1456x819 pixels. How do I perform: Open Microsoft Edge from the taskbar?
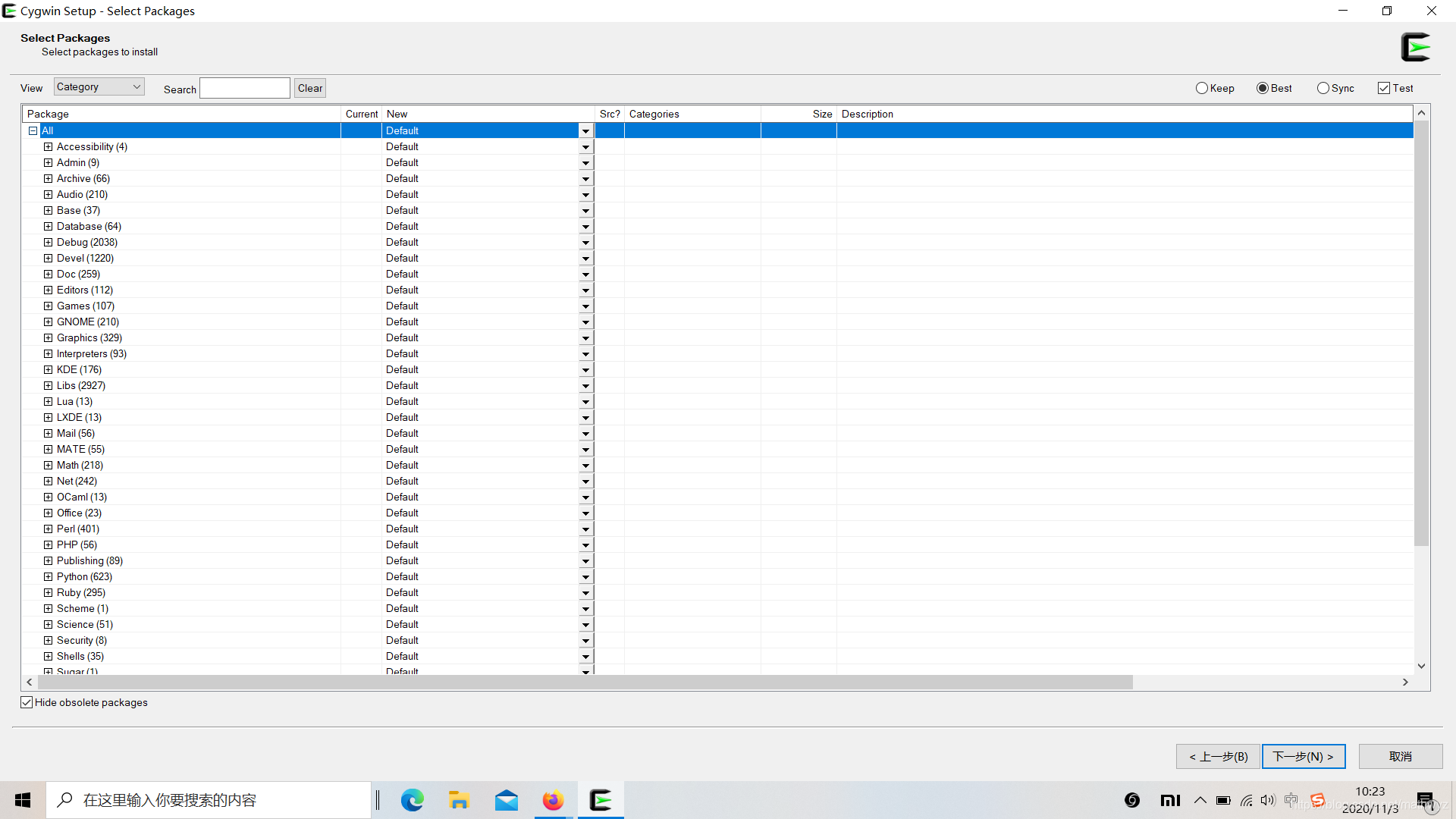click(412, 800)
